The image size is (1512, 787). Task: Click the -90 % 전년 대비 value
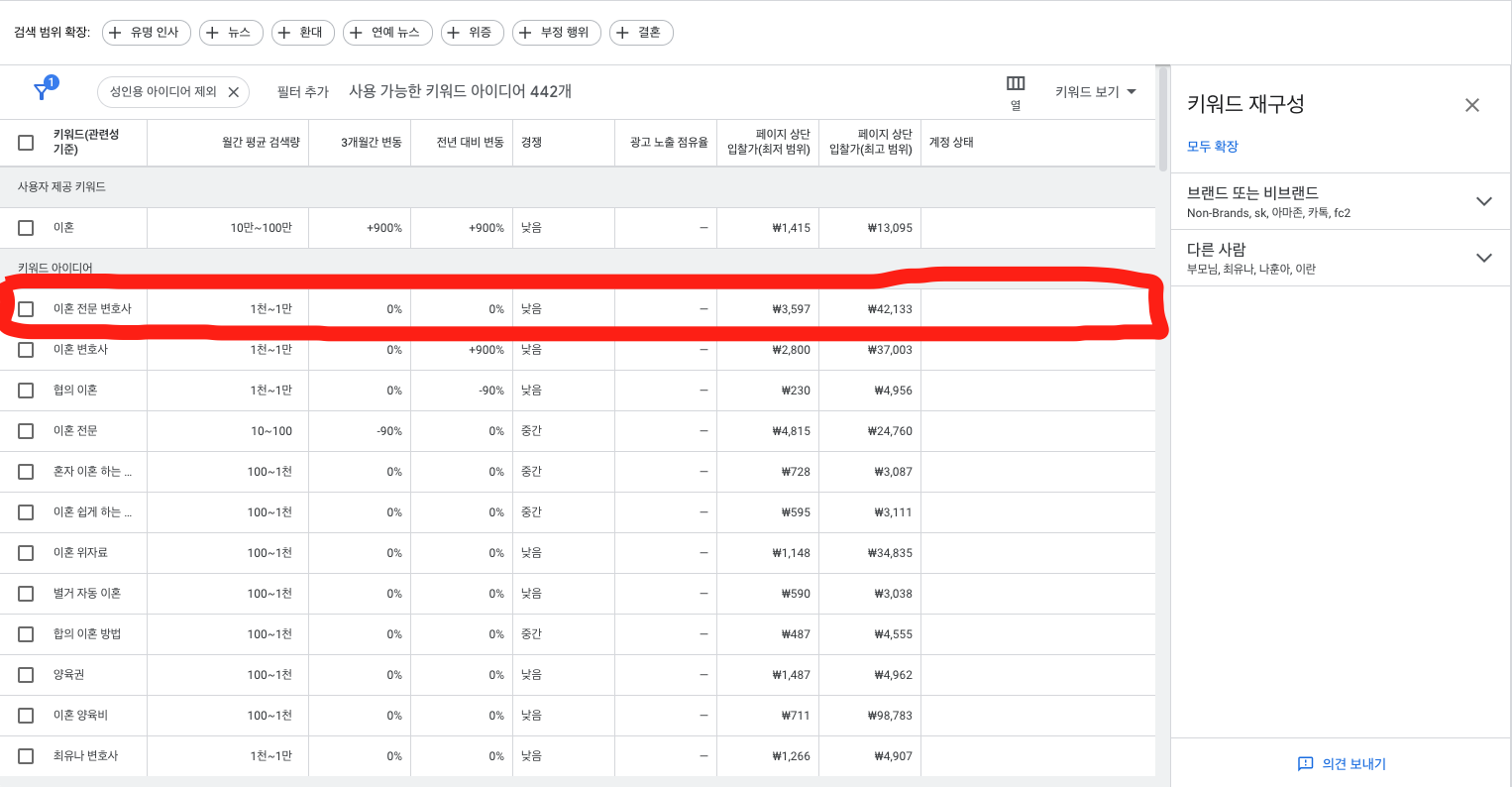click(x=491, y=391)
